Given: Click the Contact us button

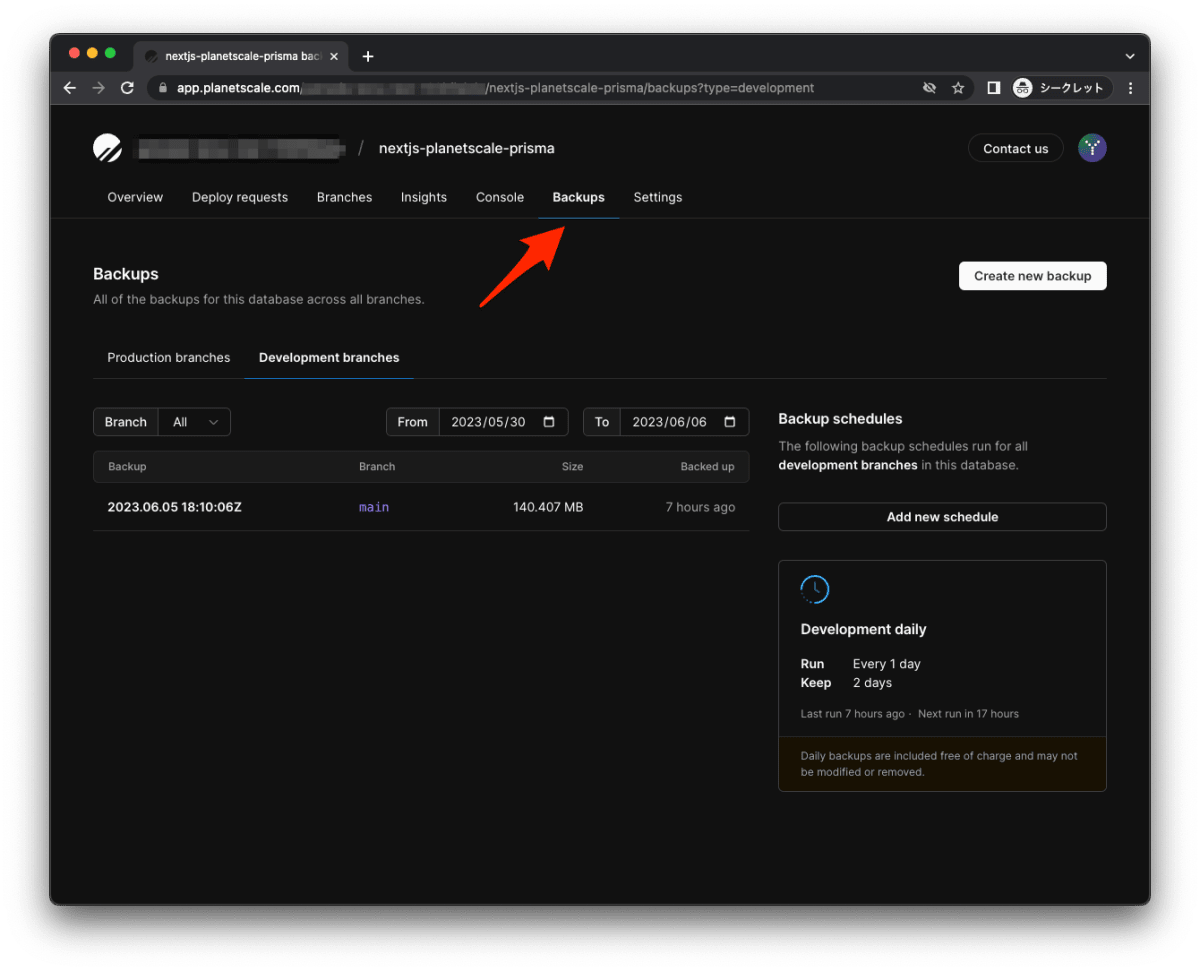Looking at the screenshot, I should point(1016,148).
